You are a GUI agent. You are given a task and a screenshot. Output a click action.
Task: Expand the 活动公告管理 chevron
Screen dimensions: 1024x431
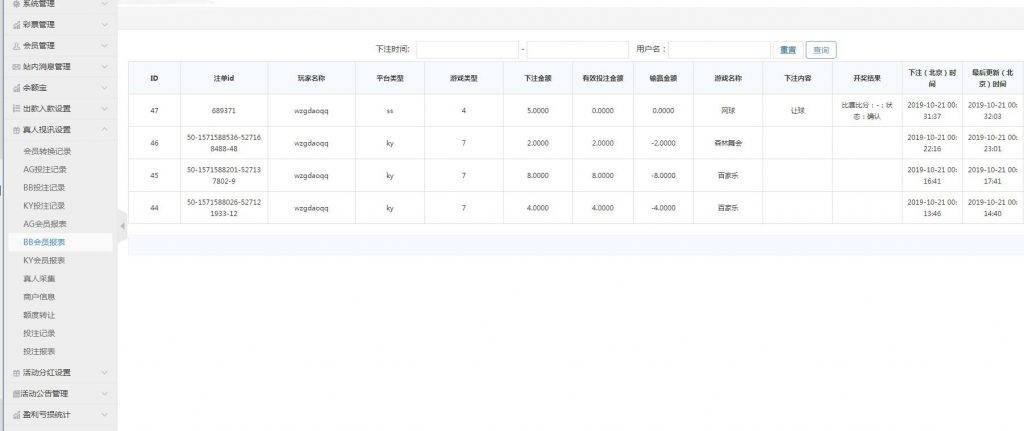[x=105, y=393]
